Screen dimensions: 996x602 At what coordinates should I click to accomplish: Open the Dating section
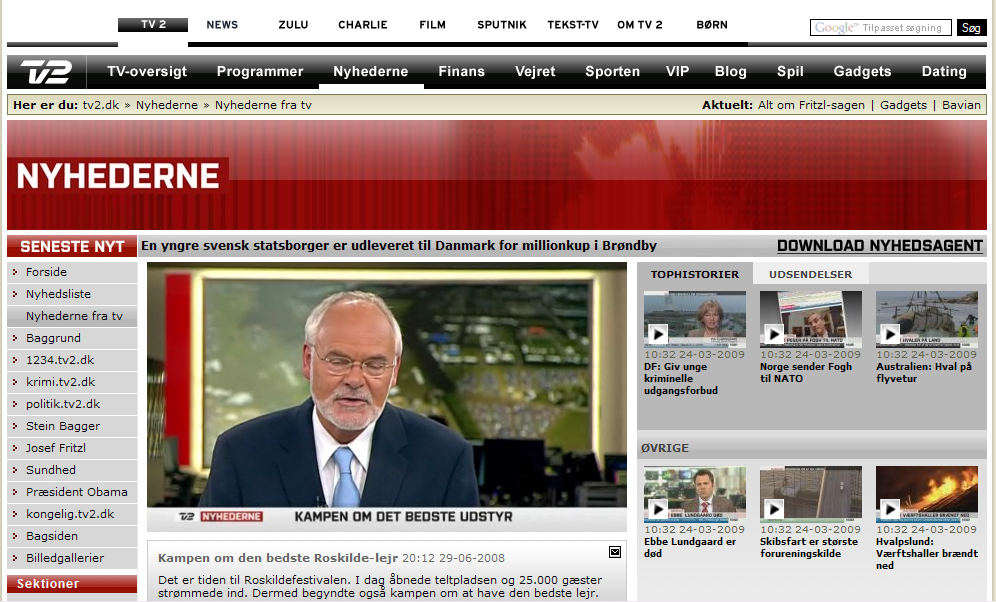(944, 72)
